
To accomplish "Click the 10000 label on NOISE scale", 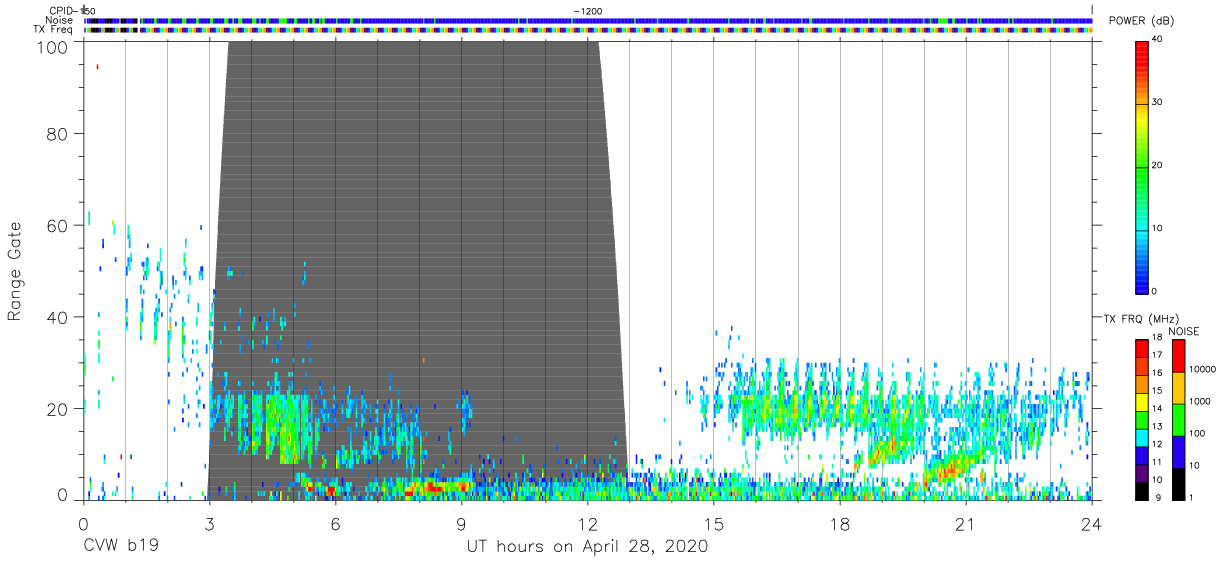I will [1204, 369].
